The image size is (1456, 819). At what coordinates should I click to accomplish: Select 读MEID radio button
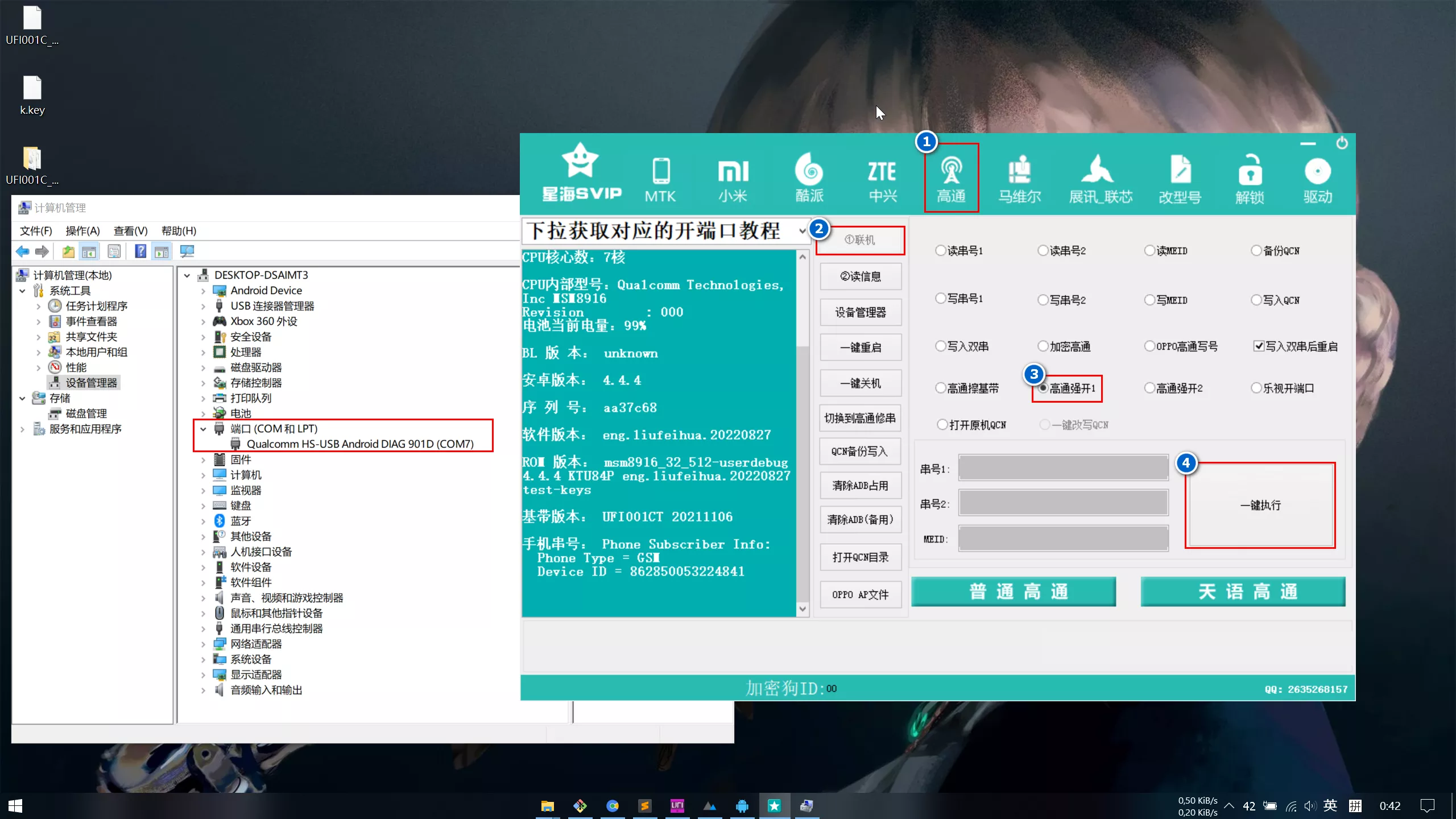1166,251
